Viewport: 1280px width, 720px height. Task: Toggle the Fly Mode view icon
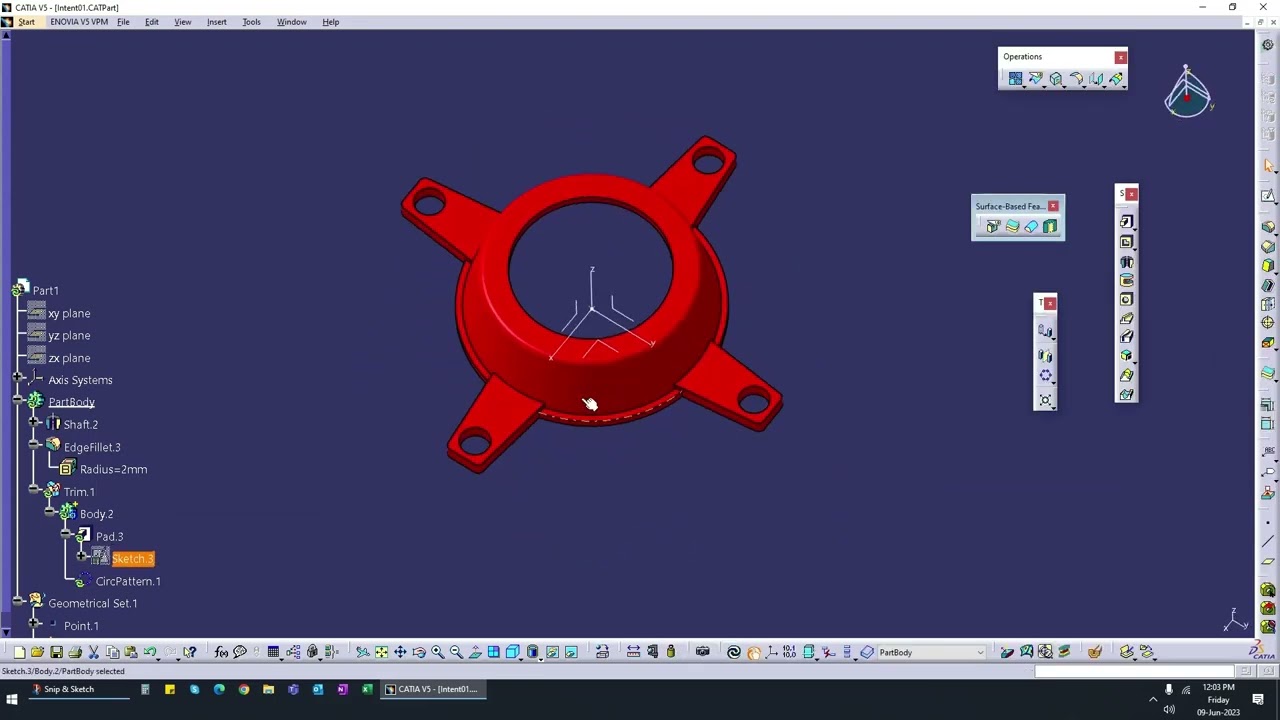(362, 652)
